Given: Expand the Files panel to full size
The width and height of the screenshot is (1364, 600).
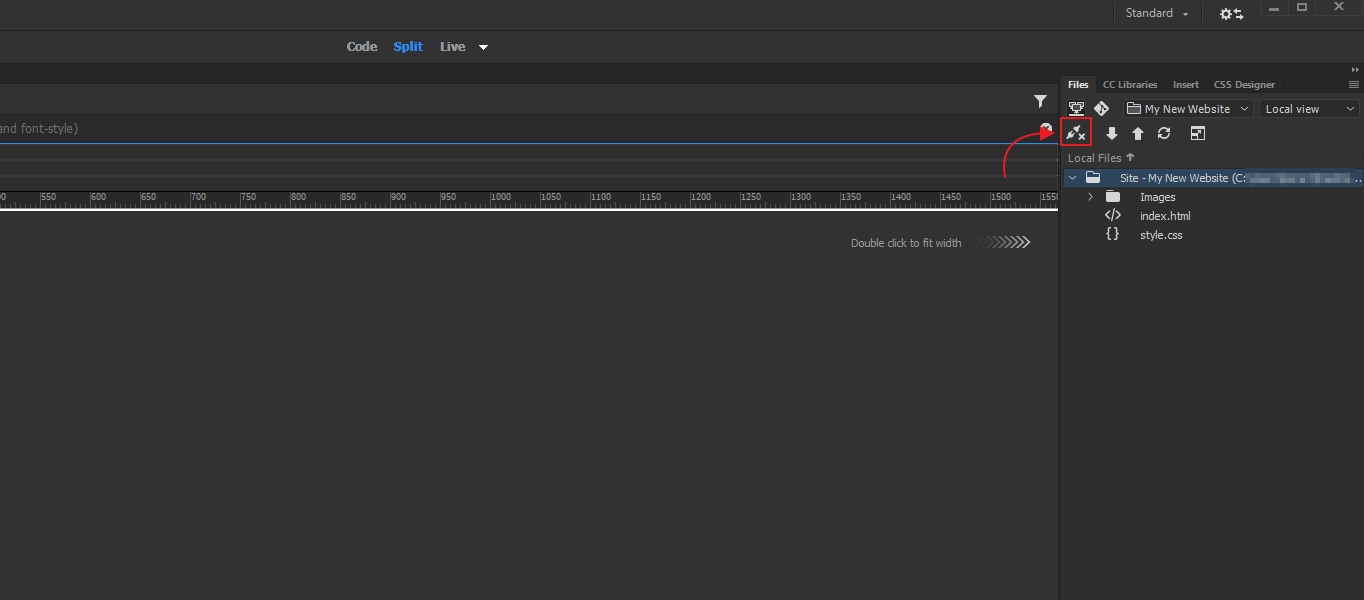Looking at the screenshot, I should pos(1197,133).
